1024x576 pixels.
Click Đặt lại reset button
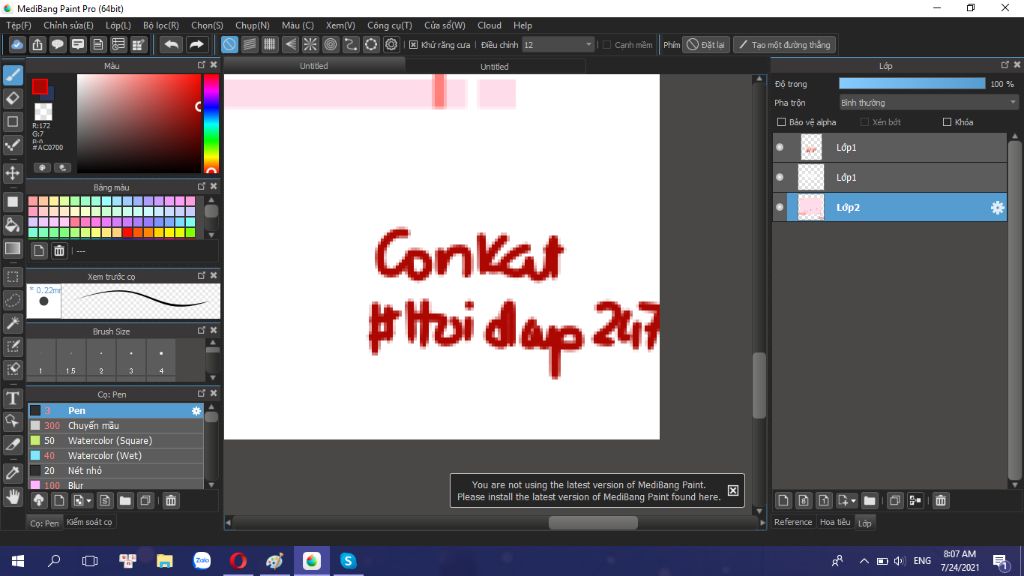(x=706, y=45)
